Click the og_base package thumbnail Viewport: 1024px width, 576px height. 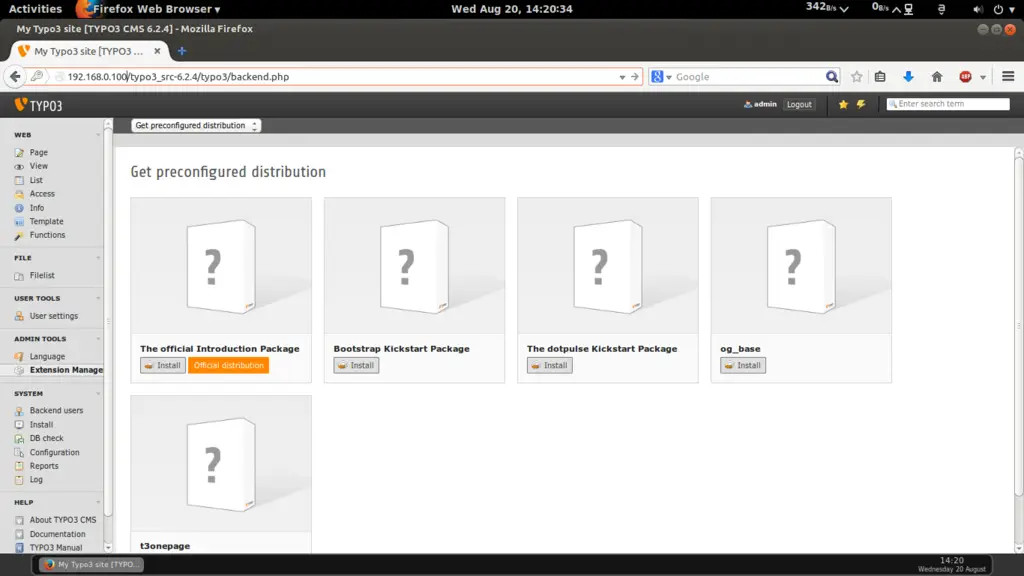pyautogui.click(x=801, y=266)
